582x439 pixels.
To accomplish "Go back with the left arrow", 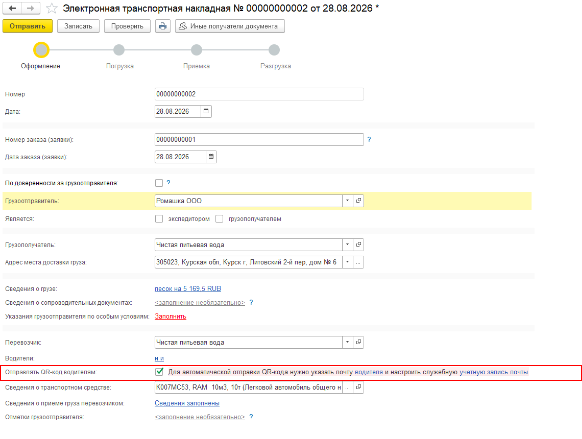I will (12, 8).
